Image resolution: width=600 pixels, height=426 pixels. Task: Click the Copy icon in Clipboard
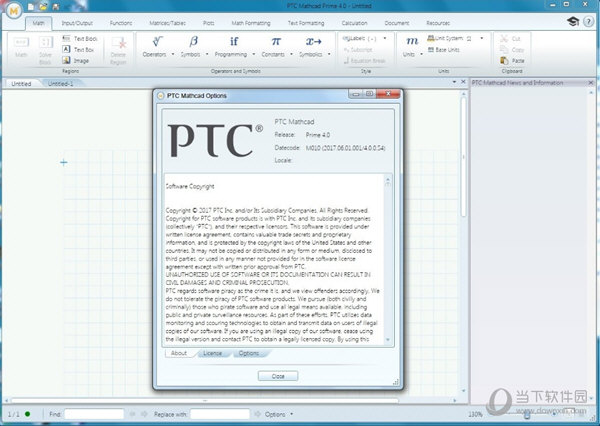pyautogui.click(x=504, y=49)
